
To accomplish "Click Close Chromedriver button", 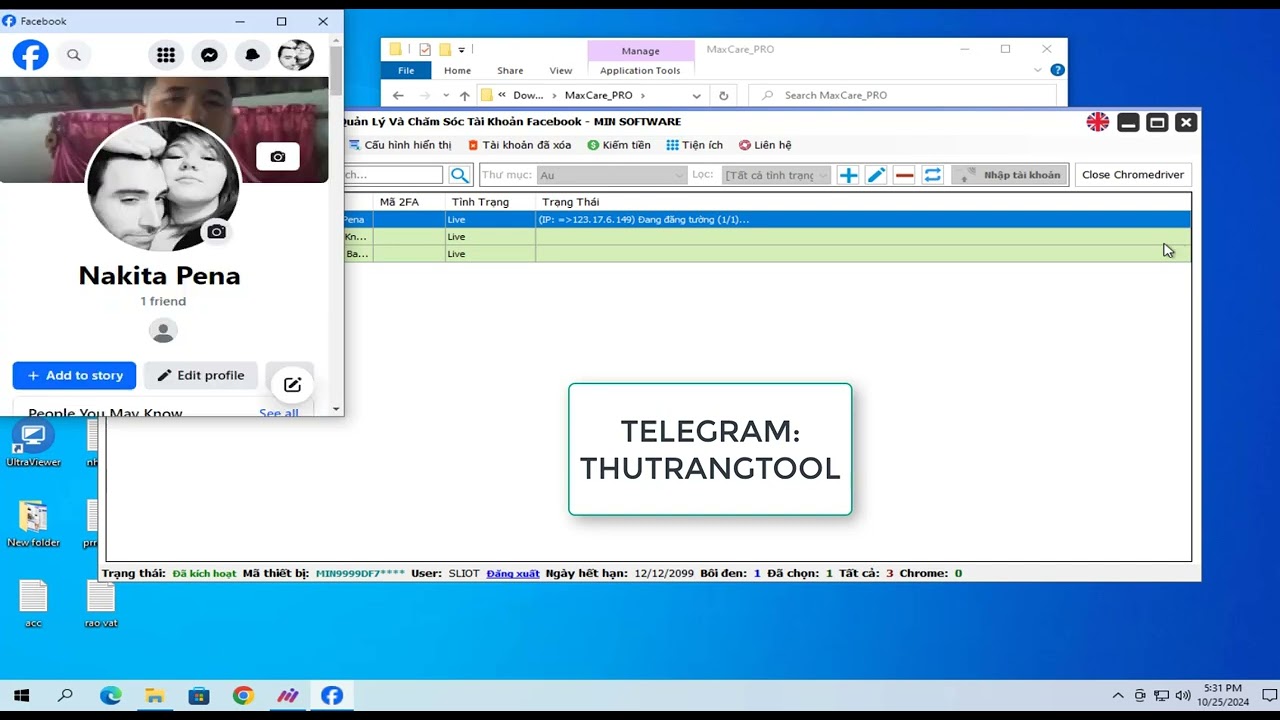I will pyautogui.click(x=1133, y=175).
